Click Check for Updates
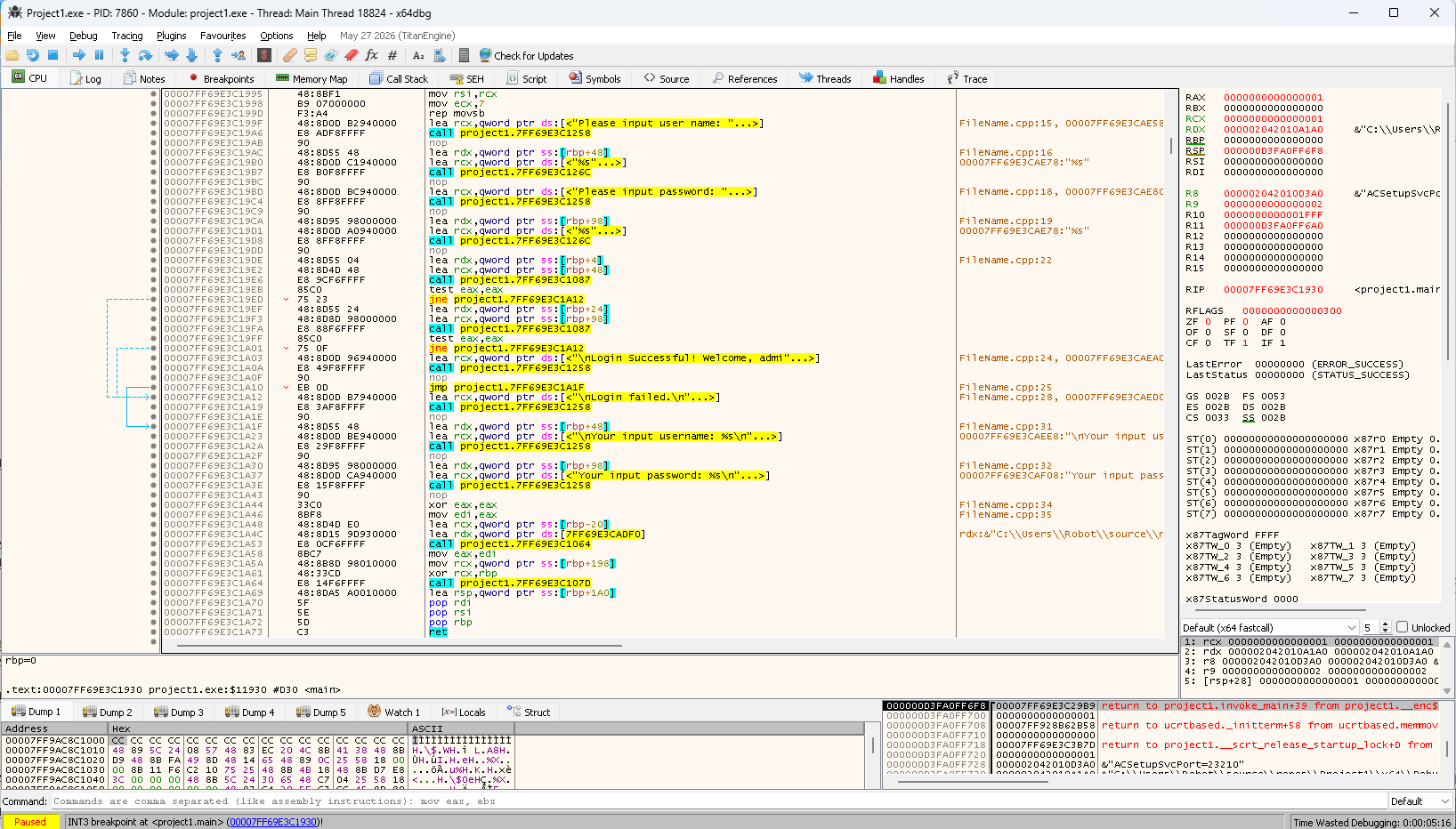The height and width of the screenshot is (829, 1456). coord(526,55)
